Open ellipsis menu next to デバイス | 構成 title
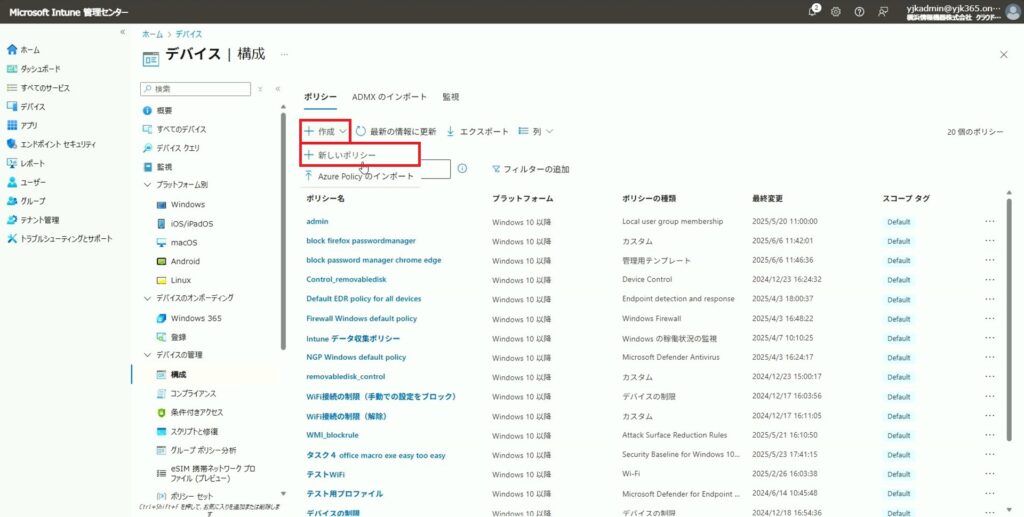Image resolution: width=1024 pixels, height=517 pixels. (284, 54)
